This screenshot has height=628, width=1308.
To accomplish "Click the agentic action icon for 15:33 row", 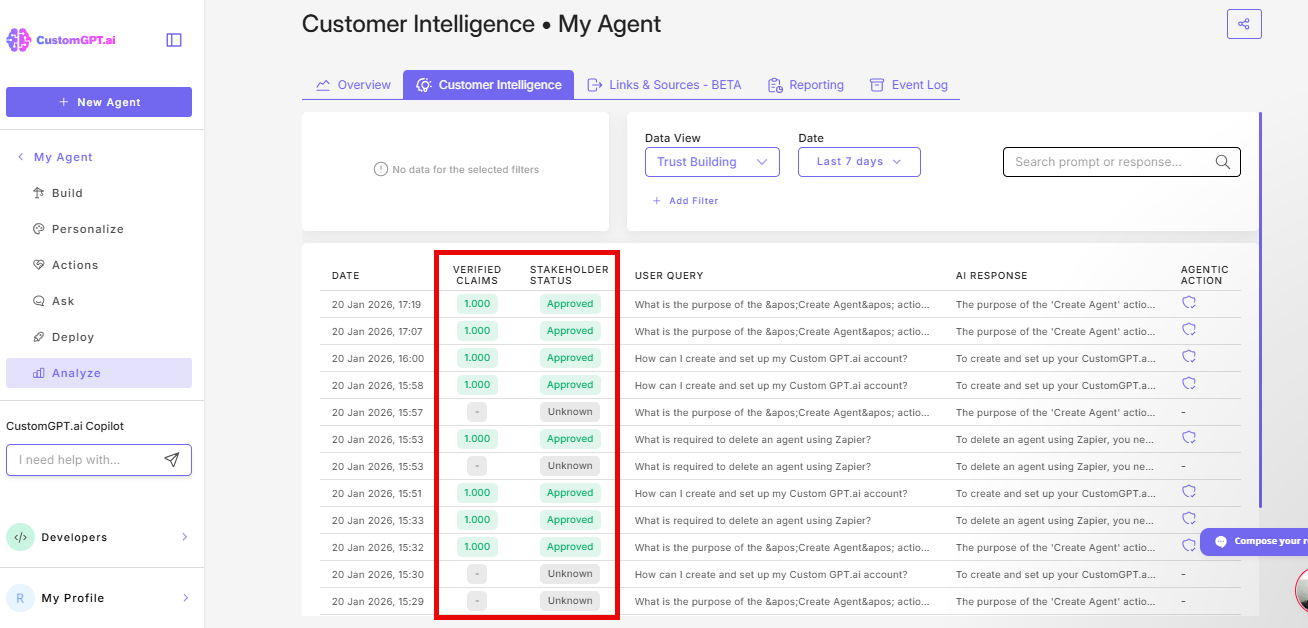I will click(x=1189, y=518).
